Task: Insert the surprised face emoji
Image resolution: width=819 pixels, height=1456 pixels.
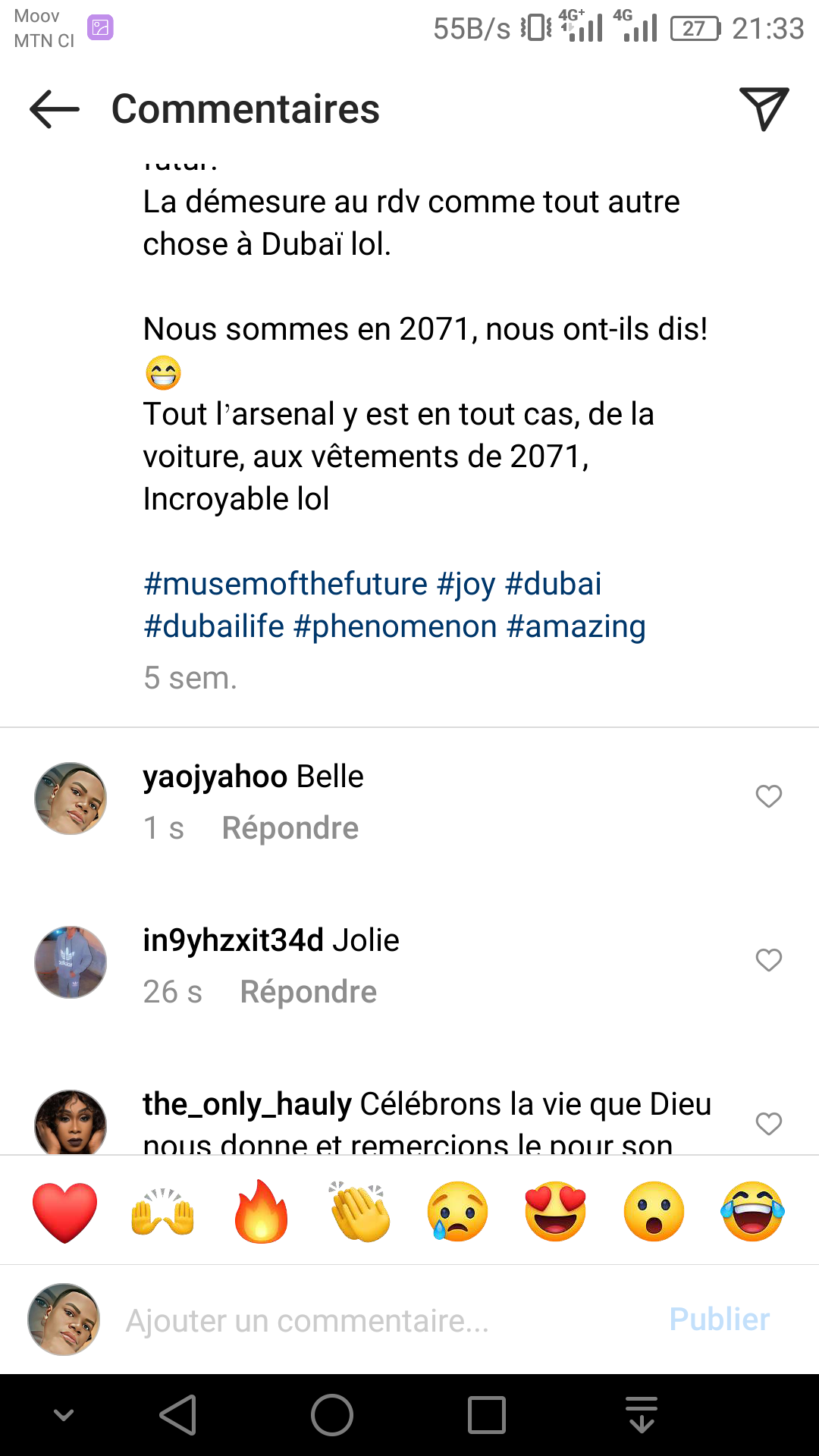Action: [x=654, y=1211]
